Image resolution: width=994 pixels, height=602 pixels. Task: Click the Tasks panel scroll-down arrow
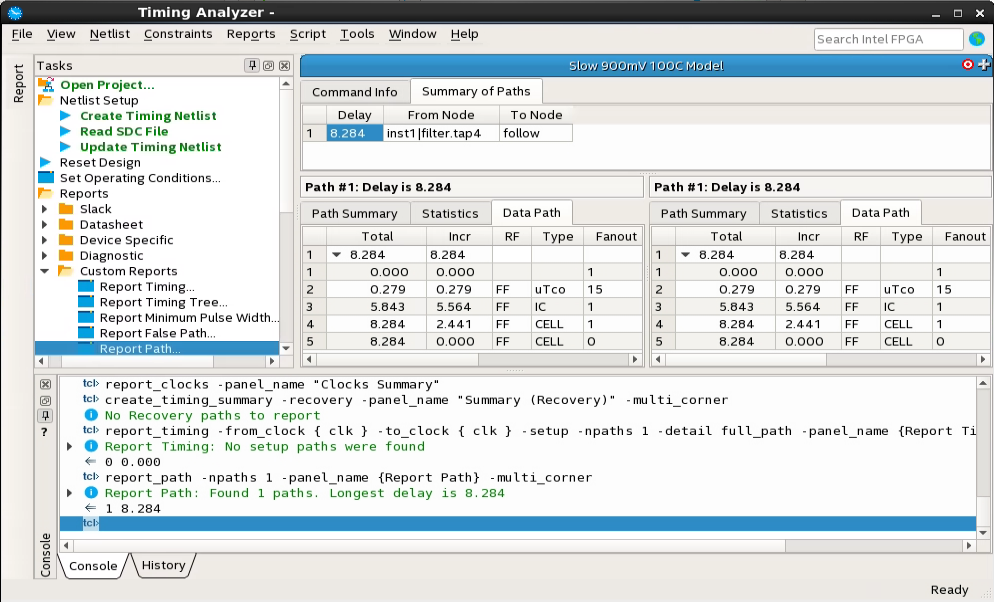click(286, 348)
